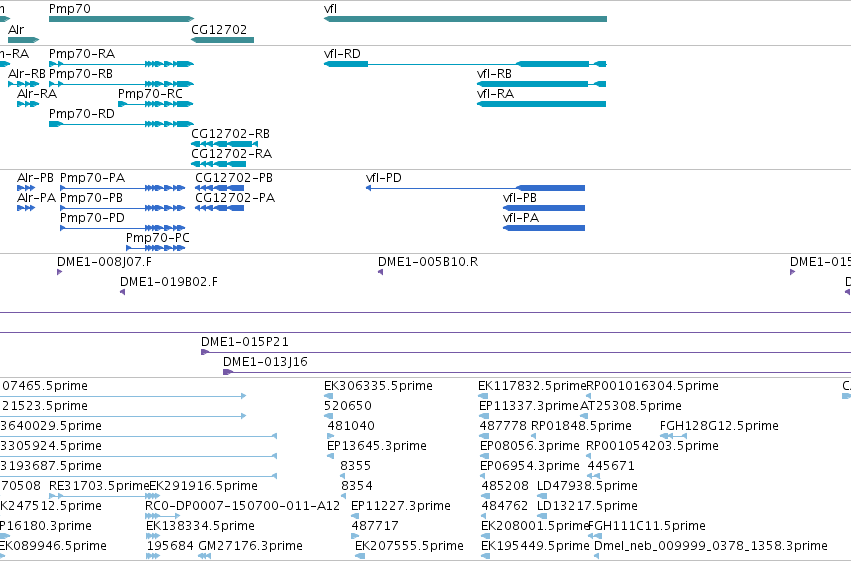The width and height of the screenshot is (851, 561).
Task: Select the LD47938.5prime label
Action: pyautogui.click(x=587, y=487)
